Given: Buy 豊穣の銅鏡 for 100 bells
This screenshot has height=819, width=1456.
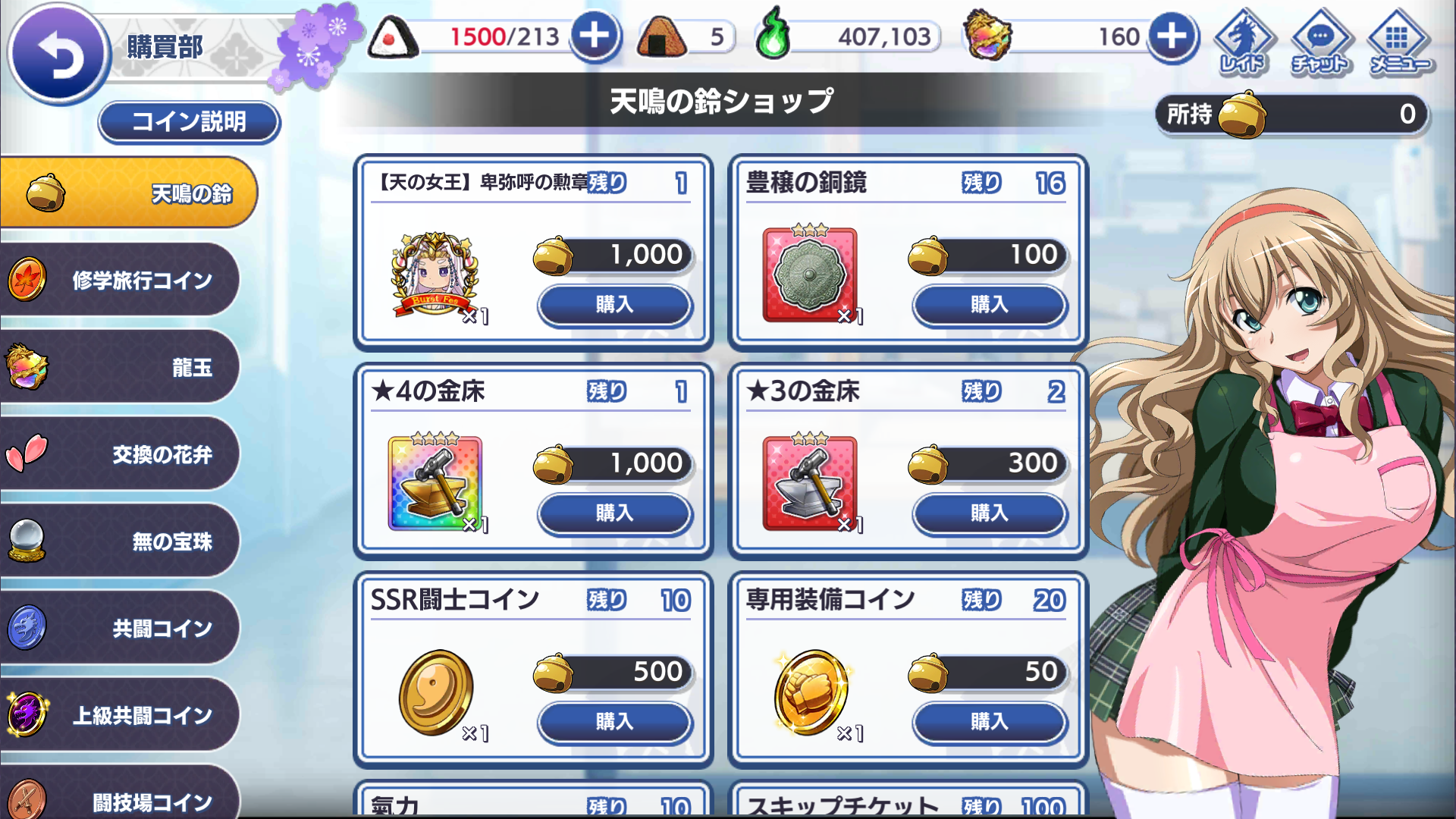Looking at the screenshot, I should (990, 305).
